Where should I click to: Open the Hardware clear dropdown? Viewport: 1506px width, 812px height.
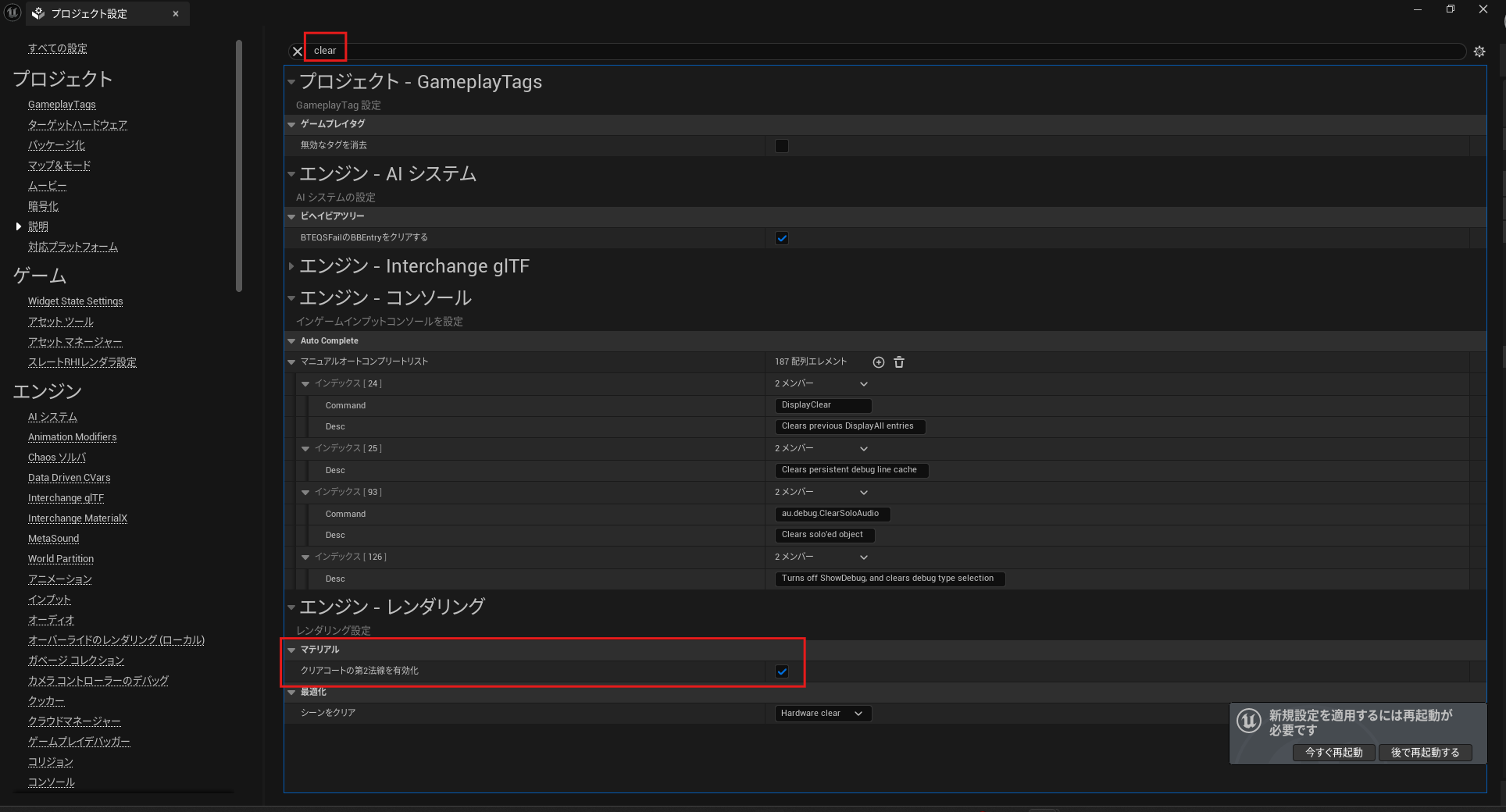(x=822, y=714)
